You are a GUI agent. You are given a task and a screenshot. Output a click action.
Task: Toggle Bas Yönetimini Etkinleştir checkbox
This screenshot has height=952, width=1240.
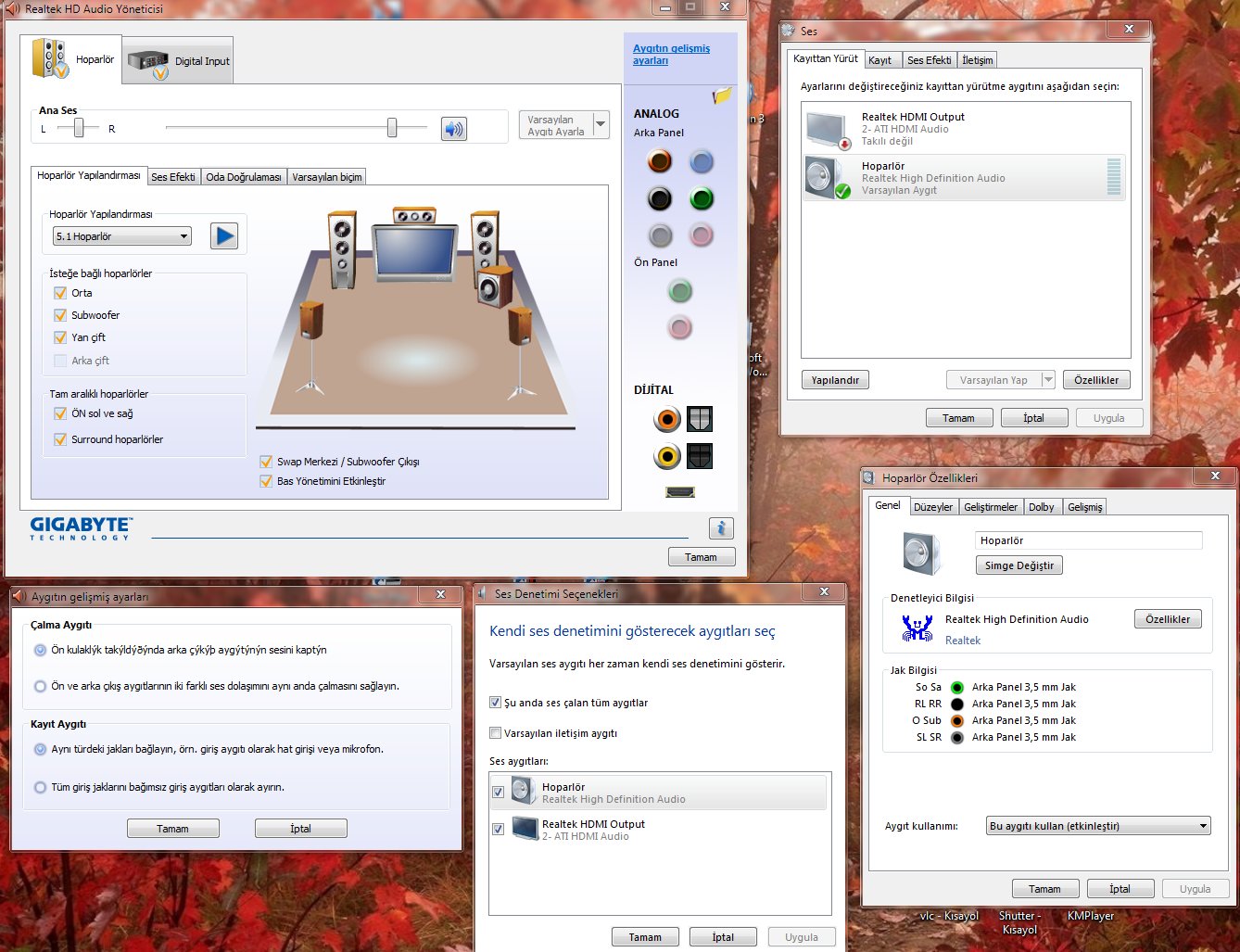pyautogui.click(x=266, y=481)
